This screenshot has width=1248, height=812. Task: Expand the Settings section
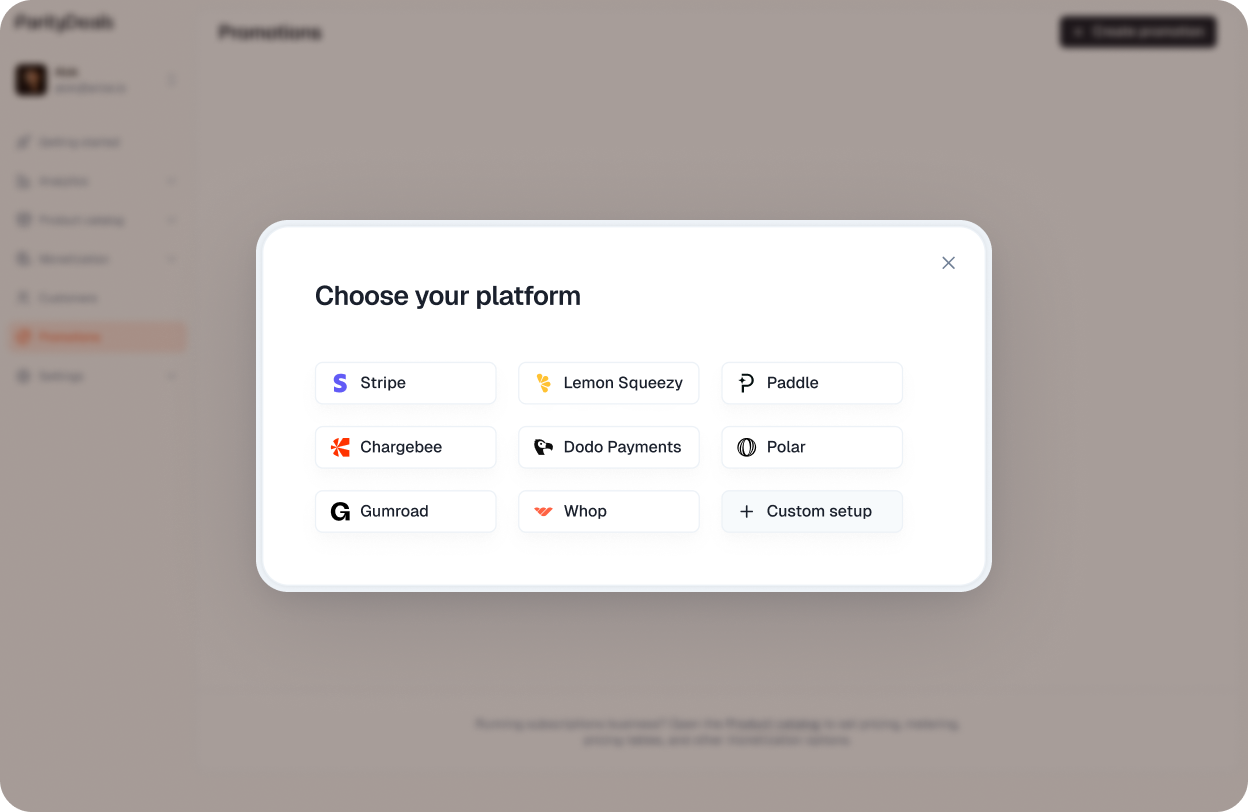[171, 375]
